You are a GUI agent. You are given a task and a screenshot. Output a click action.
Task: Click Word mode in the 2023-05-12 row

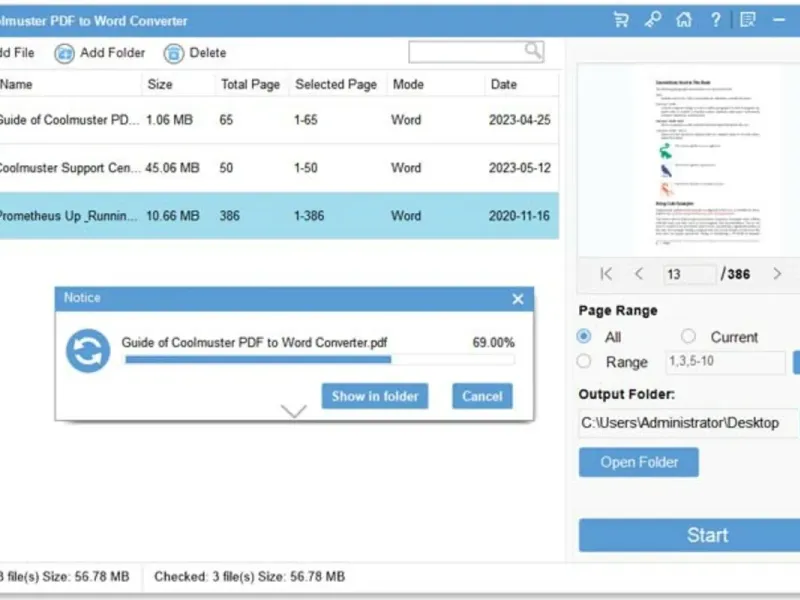pos(406,168)
